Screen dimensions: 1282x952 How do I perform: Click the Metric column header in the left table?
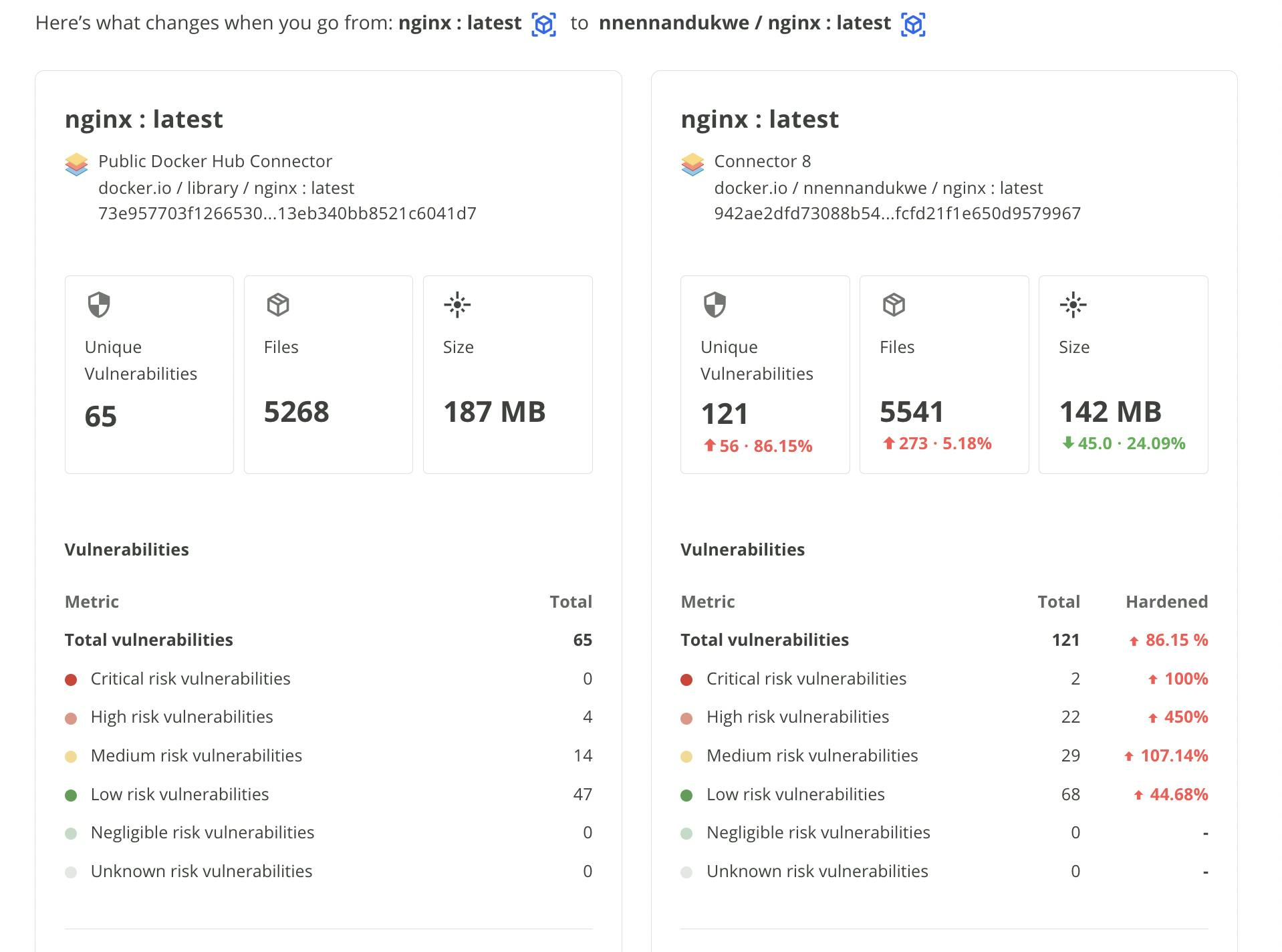coord(92,602)
